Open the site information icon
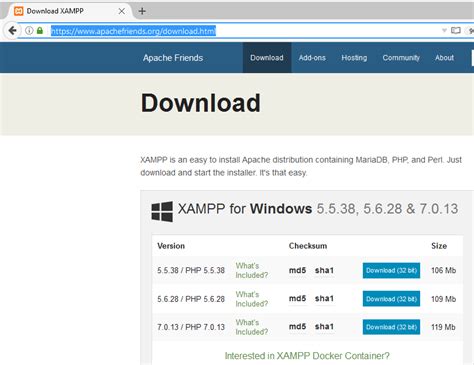Image resolution: width=474 pixels, height=365 pixels. tap(29, 31)
